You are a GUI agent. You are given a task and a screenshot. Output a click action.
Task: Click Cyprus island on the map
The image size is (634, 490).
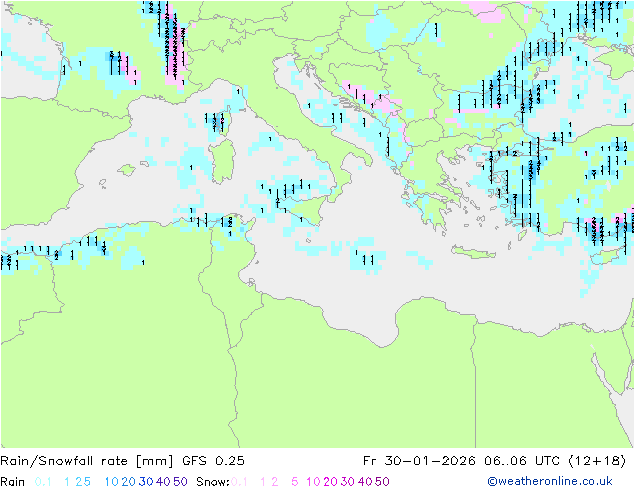[605, 256]
